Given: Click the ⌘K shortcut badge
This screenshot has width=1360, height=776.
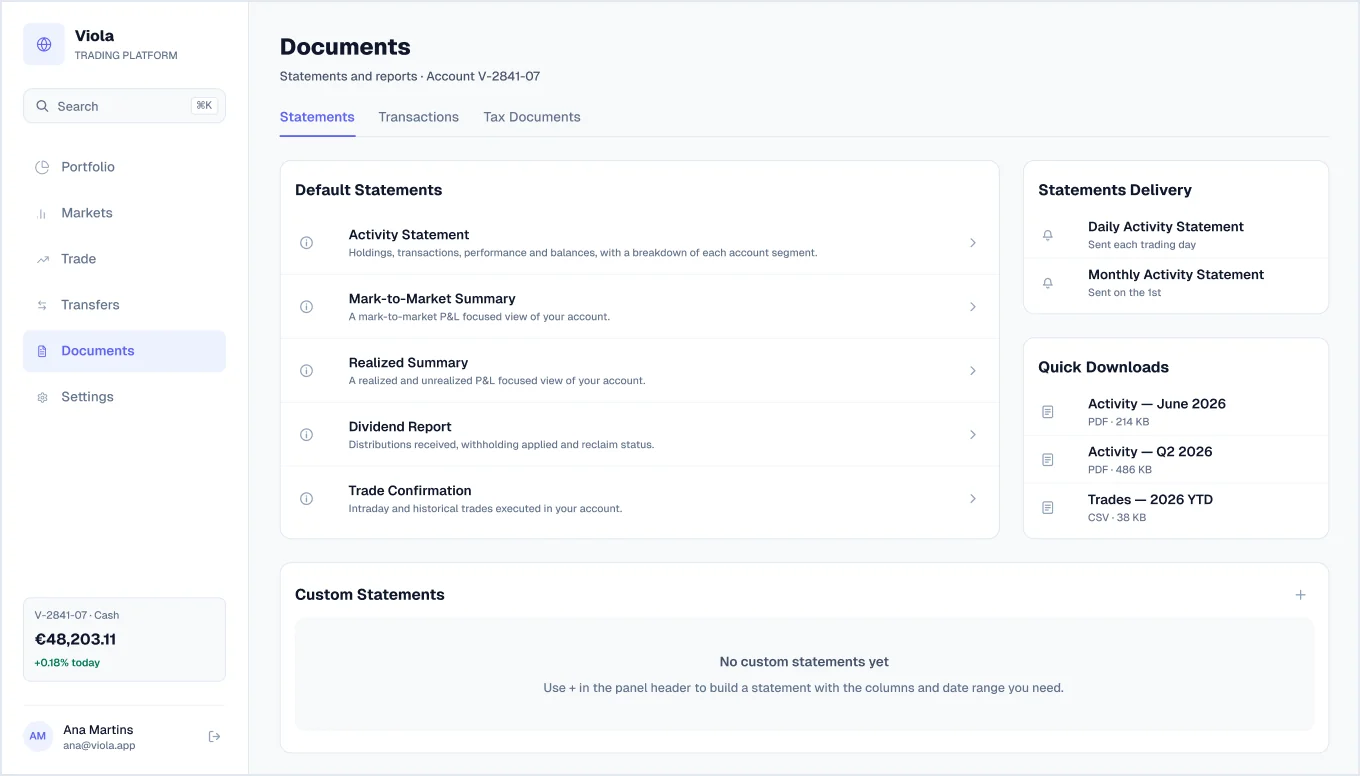Looking at the screenshot, I should (x=204, y=106).
